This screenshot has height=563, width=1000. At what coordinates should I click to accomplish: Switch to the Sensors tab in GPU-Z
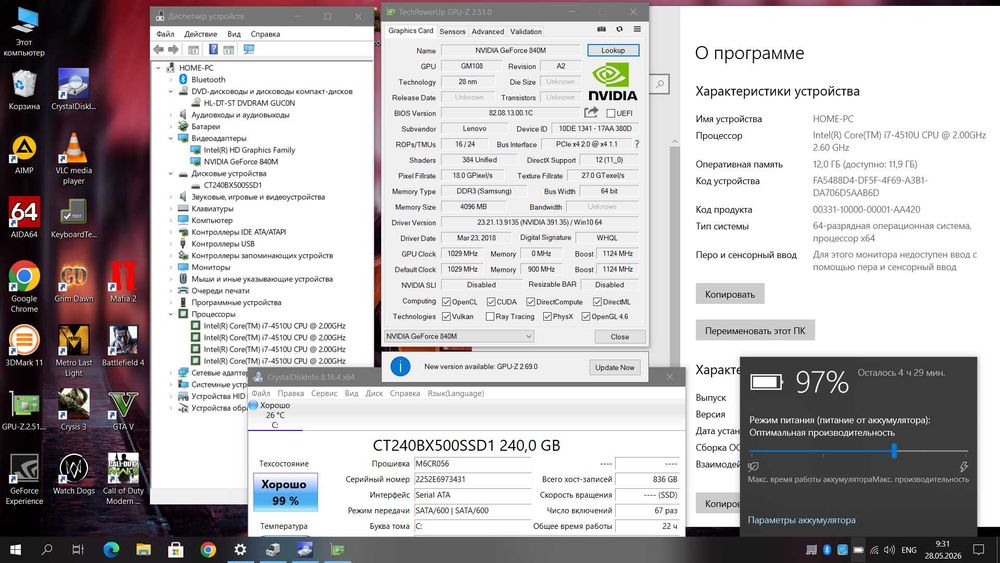[452, 31]
